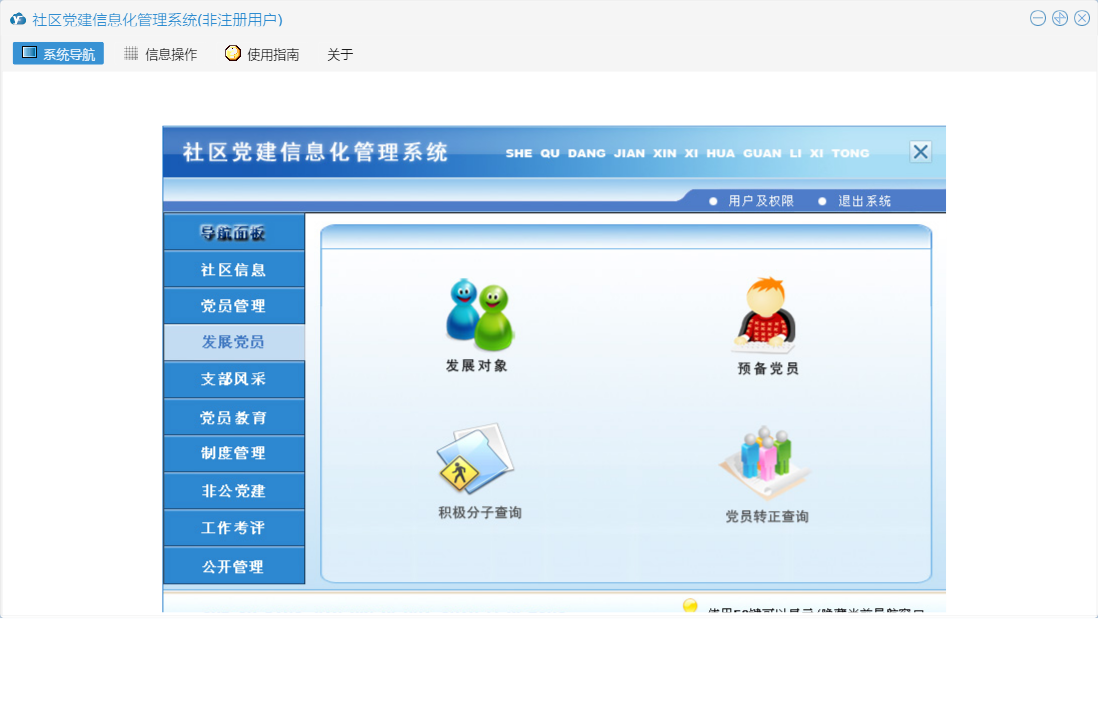Image resolution: width=1098 pixels, height=719 pixels.
Task: Click the 党员转正查询 label
Action: pos(767,516)
